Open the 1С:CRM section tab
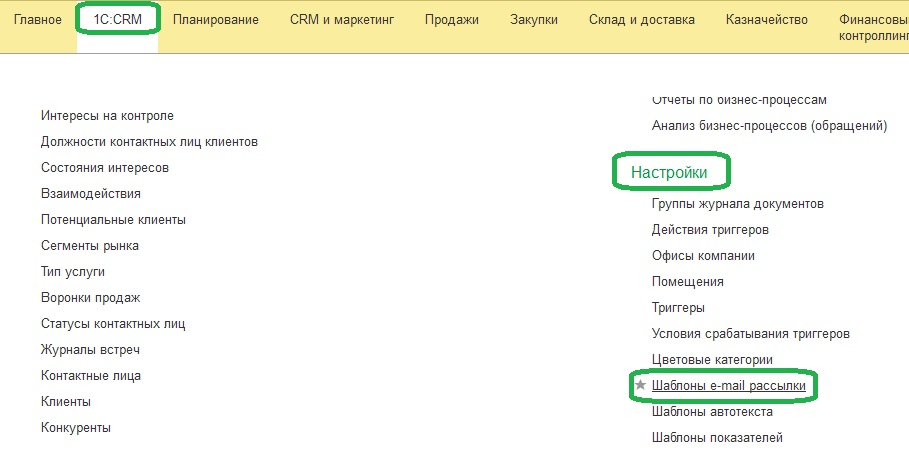The width and height of the screenshot is (909, 464). (117, 20)
